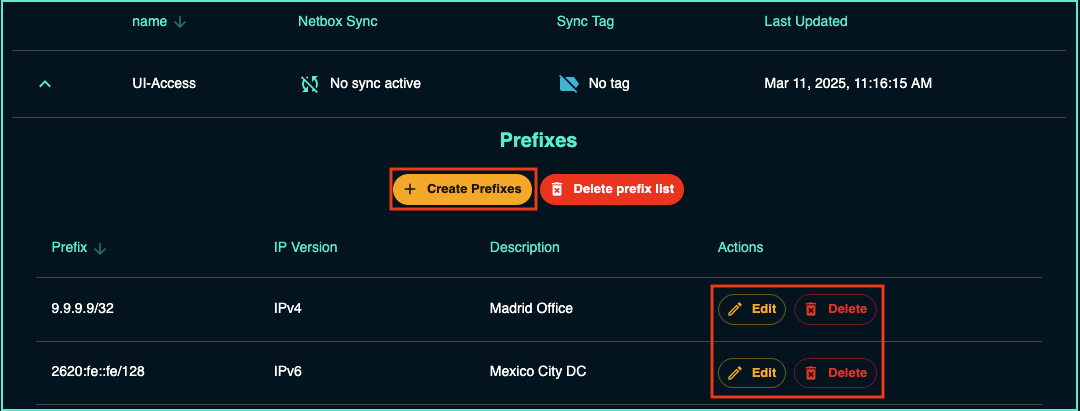
Task: Click the Description column header
Action: 524,247
